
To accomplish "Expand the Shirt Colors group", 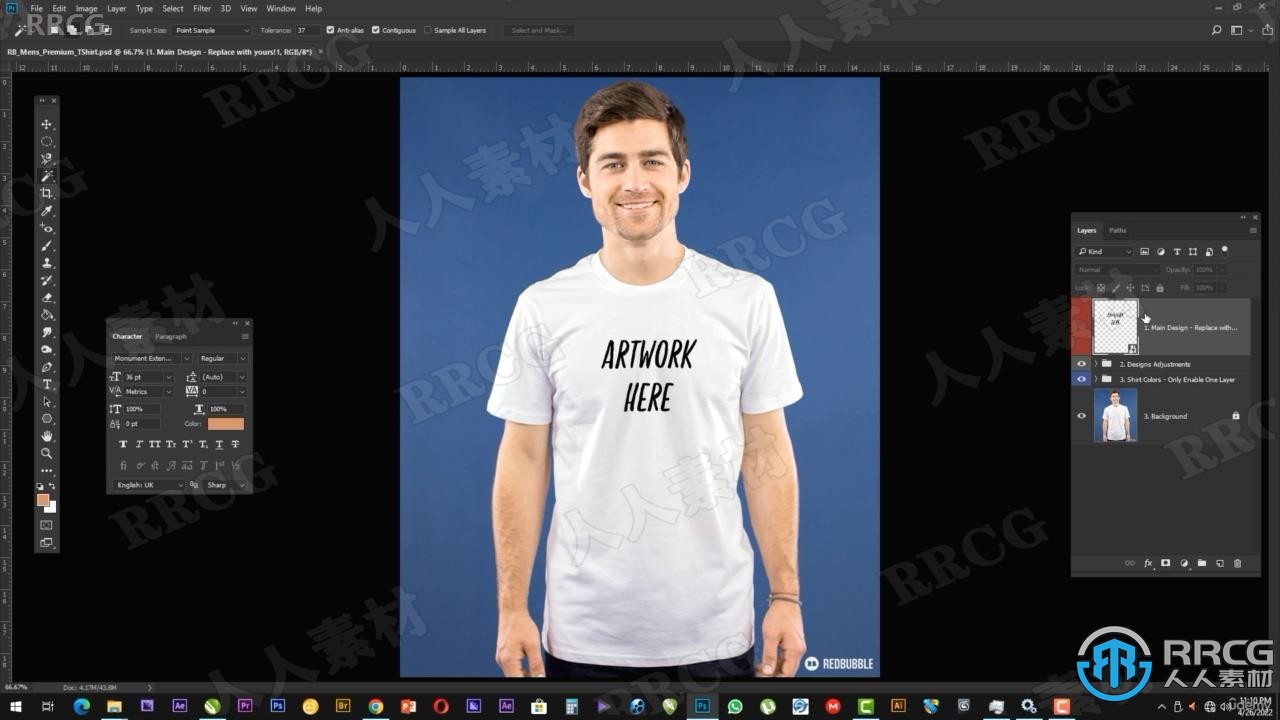I will click(1096, 380).
